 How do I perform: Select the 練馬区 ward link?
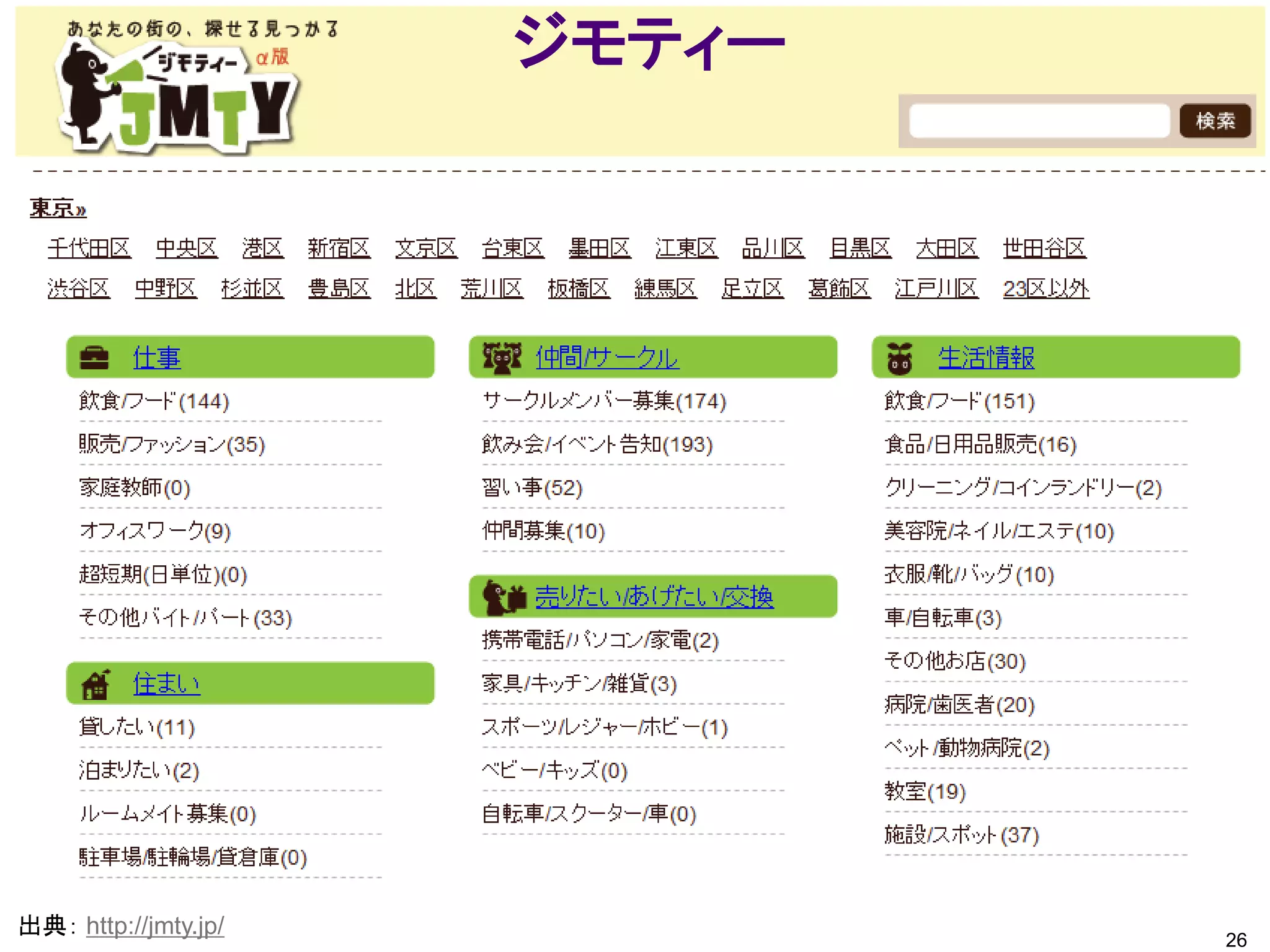click(665, 288)
